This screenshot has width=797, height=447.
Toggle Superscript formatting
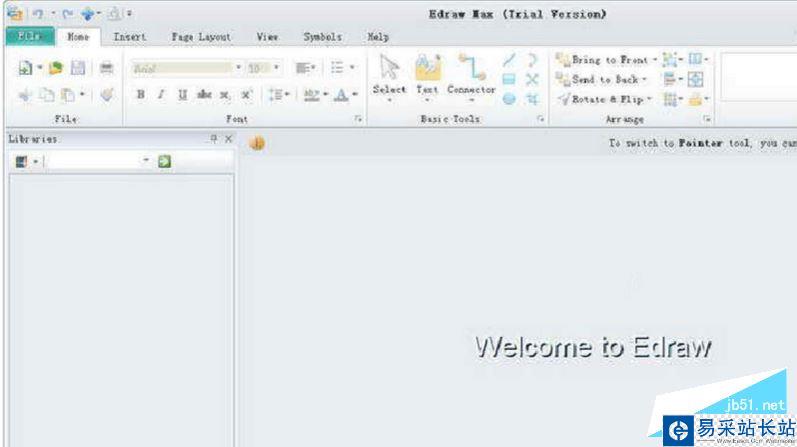[x=247, y=95]
